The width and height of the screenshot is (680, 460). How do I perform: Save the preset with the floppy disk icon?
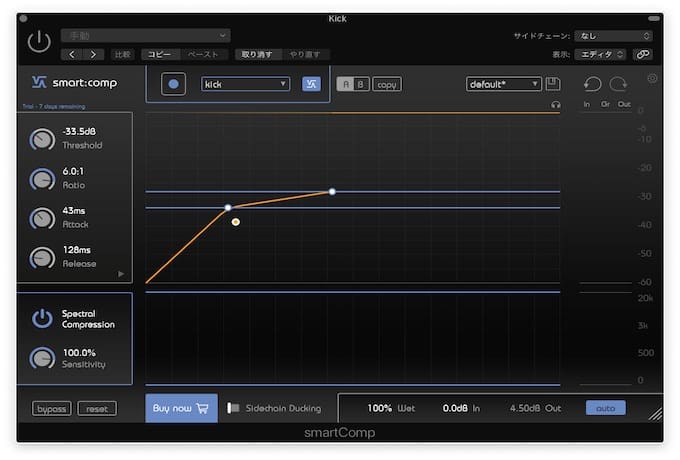click(x=554, y=84)
